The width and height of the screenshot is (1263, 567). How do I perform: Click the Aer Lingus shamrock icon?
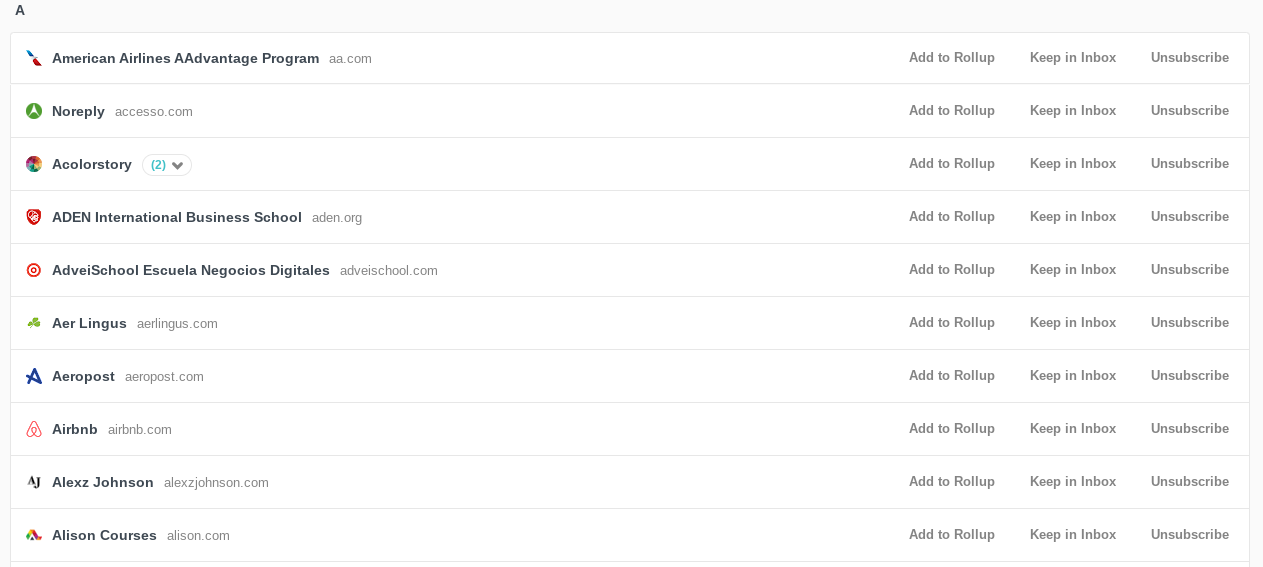click(34, 323)
